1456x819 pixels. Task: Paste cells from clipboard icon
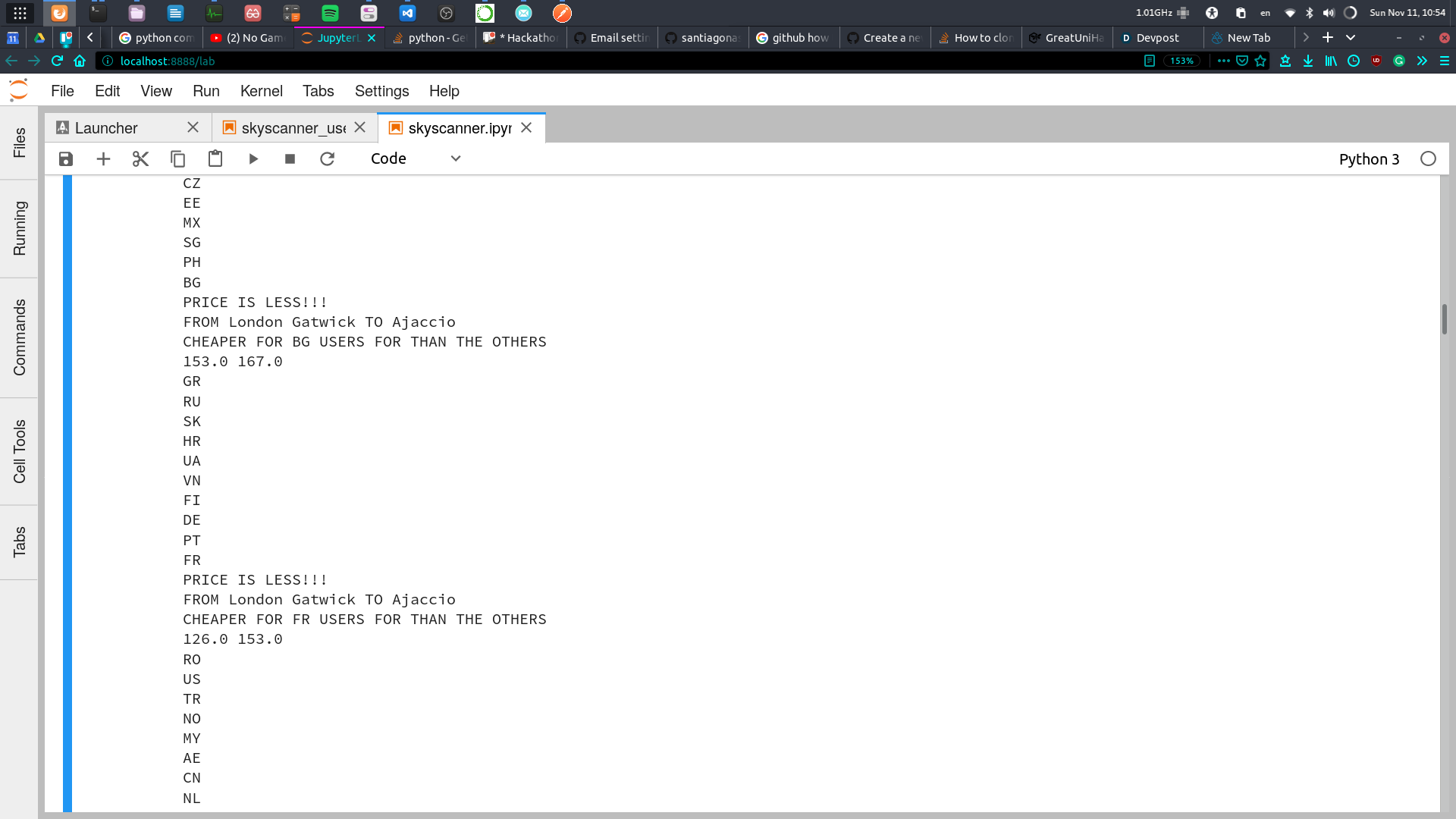pyautogui.click(x=215, y=159)
